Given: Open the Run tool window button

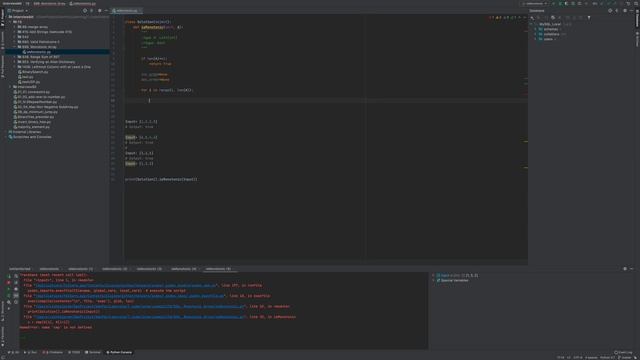Looking at the screenshot, I should 31,352.
